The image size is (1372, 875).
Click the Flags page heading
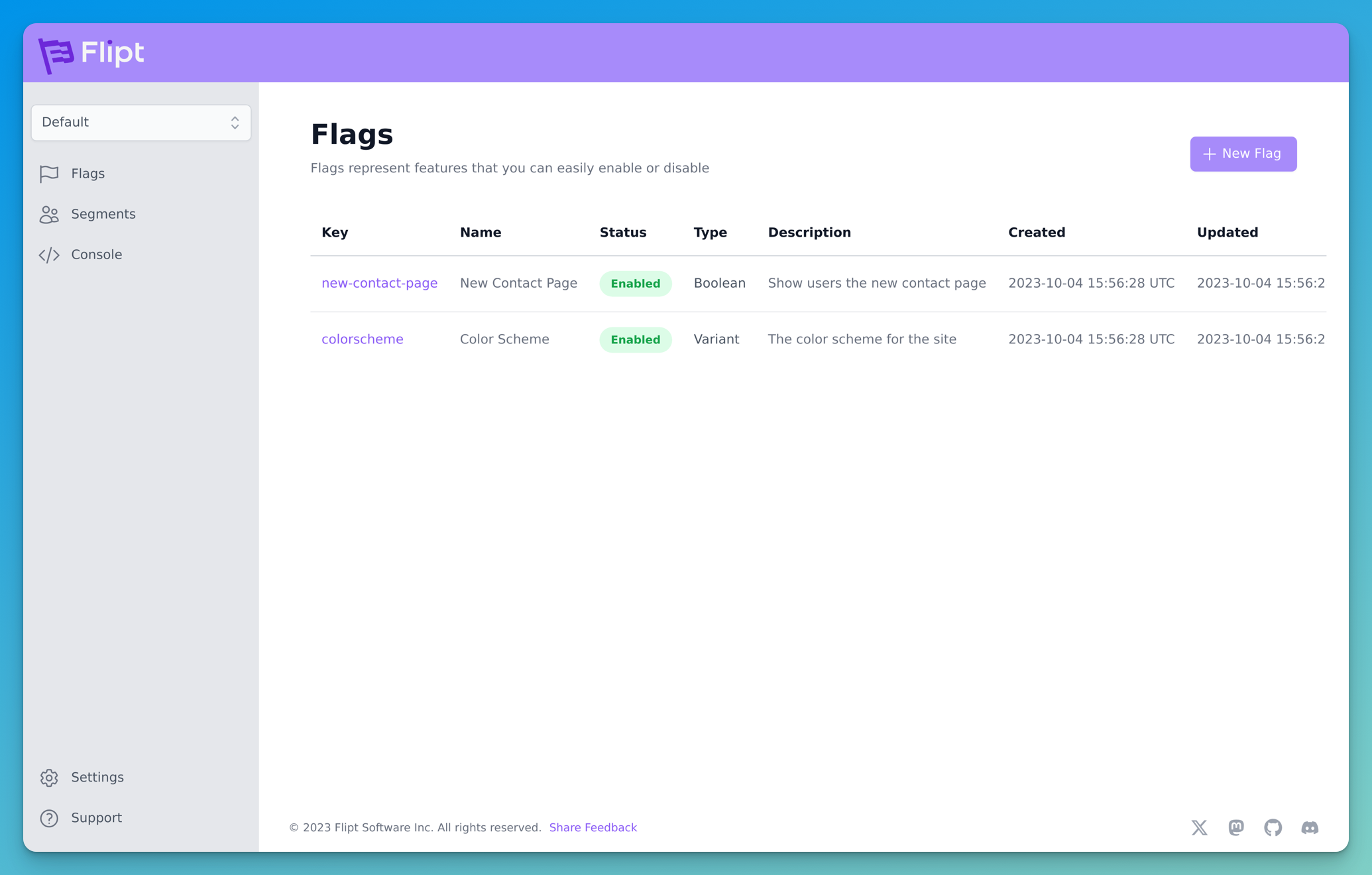[x=352, y=135]
